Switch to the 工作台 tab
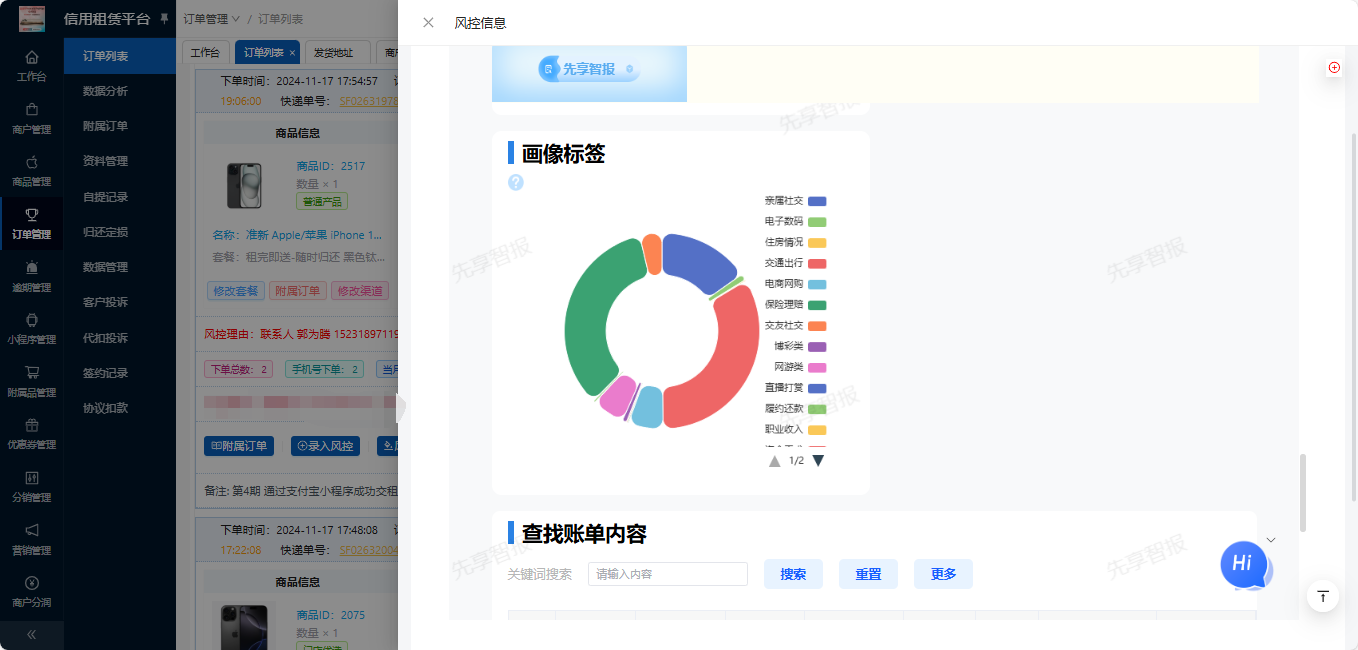Viewport: 1358px width, 650px height. coord(205,53)
